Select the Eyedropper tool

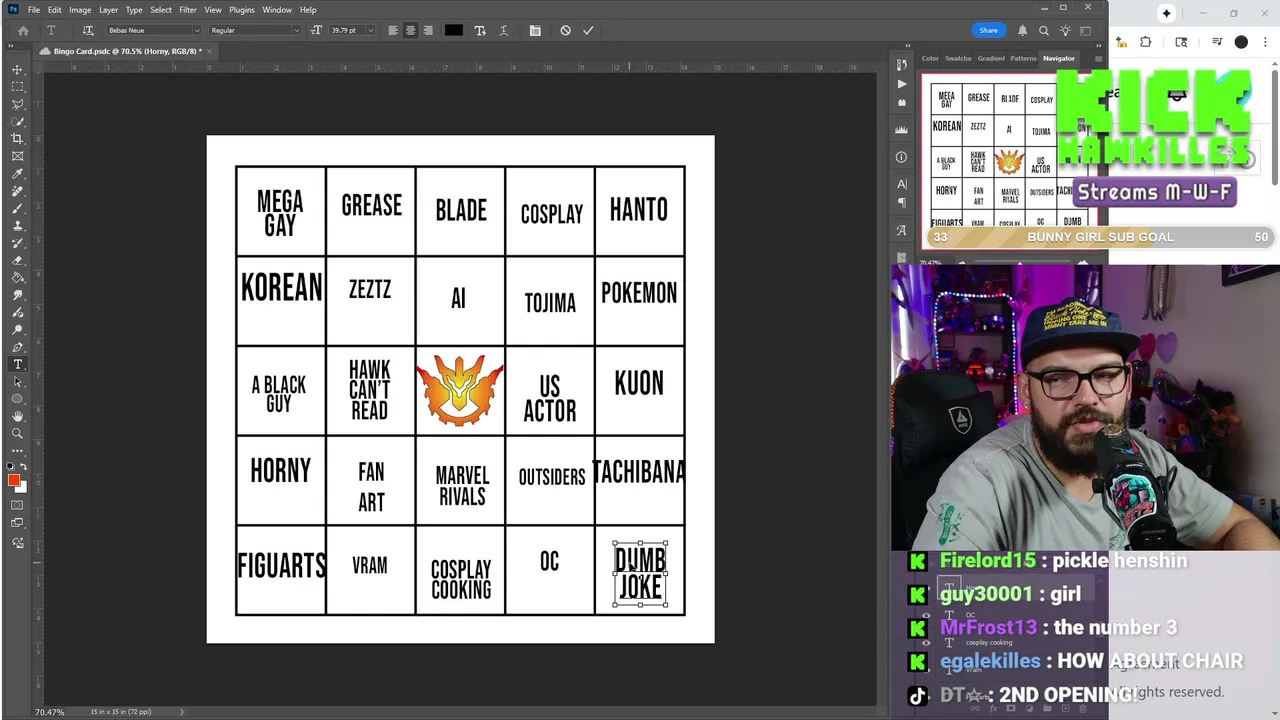[18, 174]
